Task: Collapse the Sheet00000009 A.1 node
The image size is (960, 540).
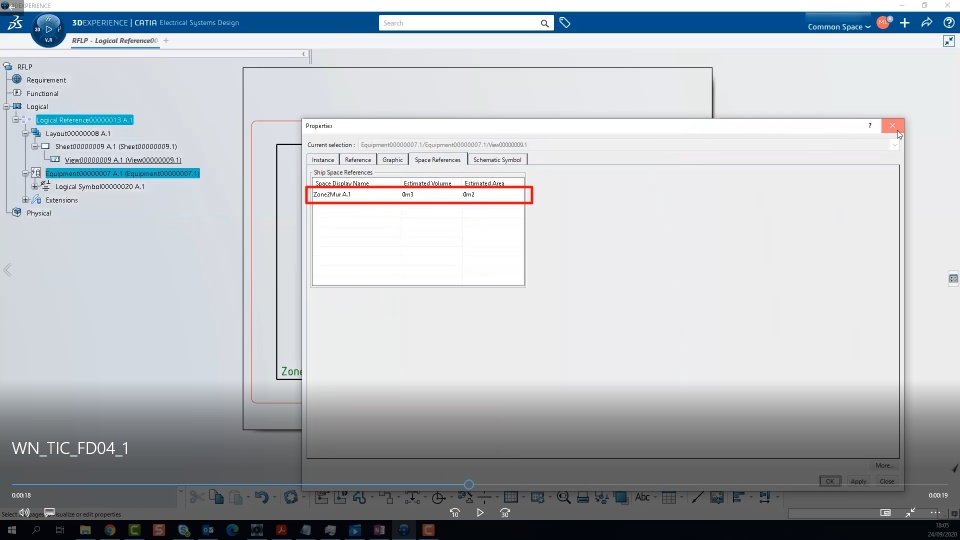Action: point(36,147)
